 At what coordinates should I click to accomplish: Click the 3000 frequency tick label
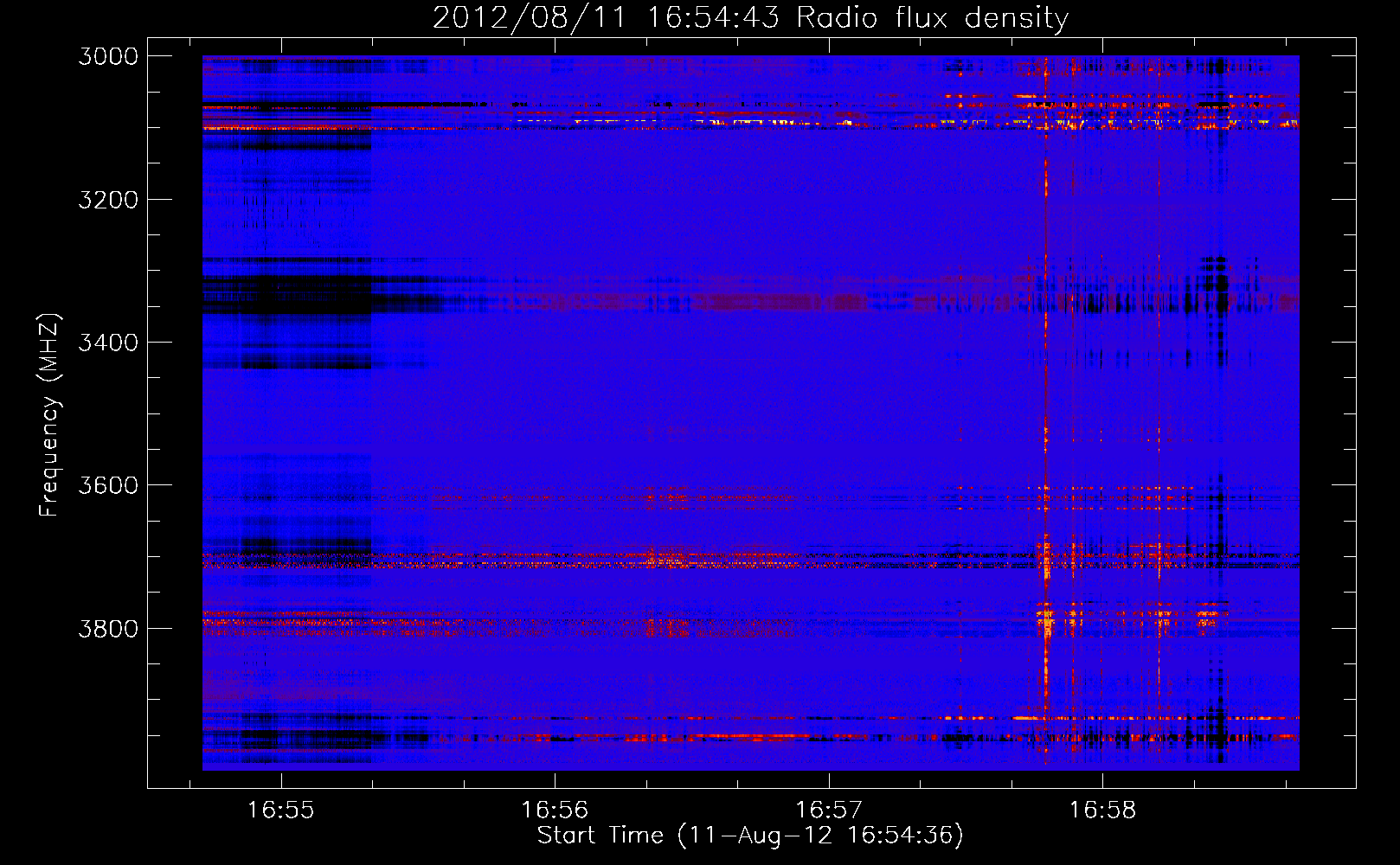pos(108,56)
